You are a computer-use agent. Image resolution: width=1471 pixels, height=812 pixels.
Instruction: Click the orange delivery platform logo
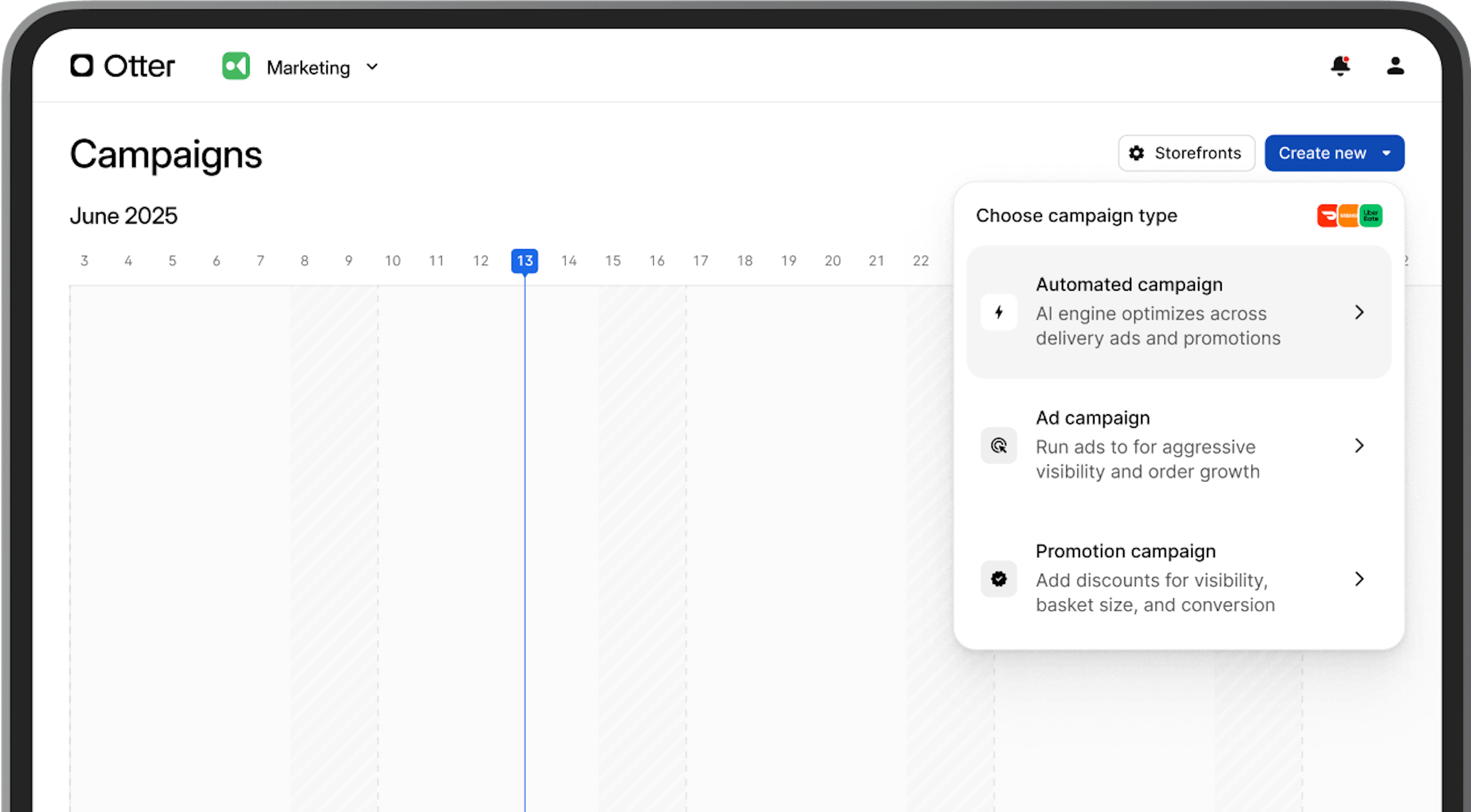coord(1349,216)
